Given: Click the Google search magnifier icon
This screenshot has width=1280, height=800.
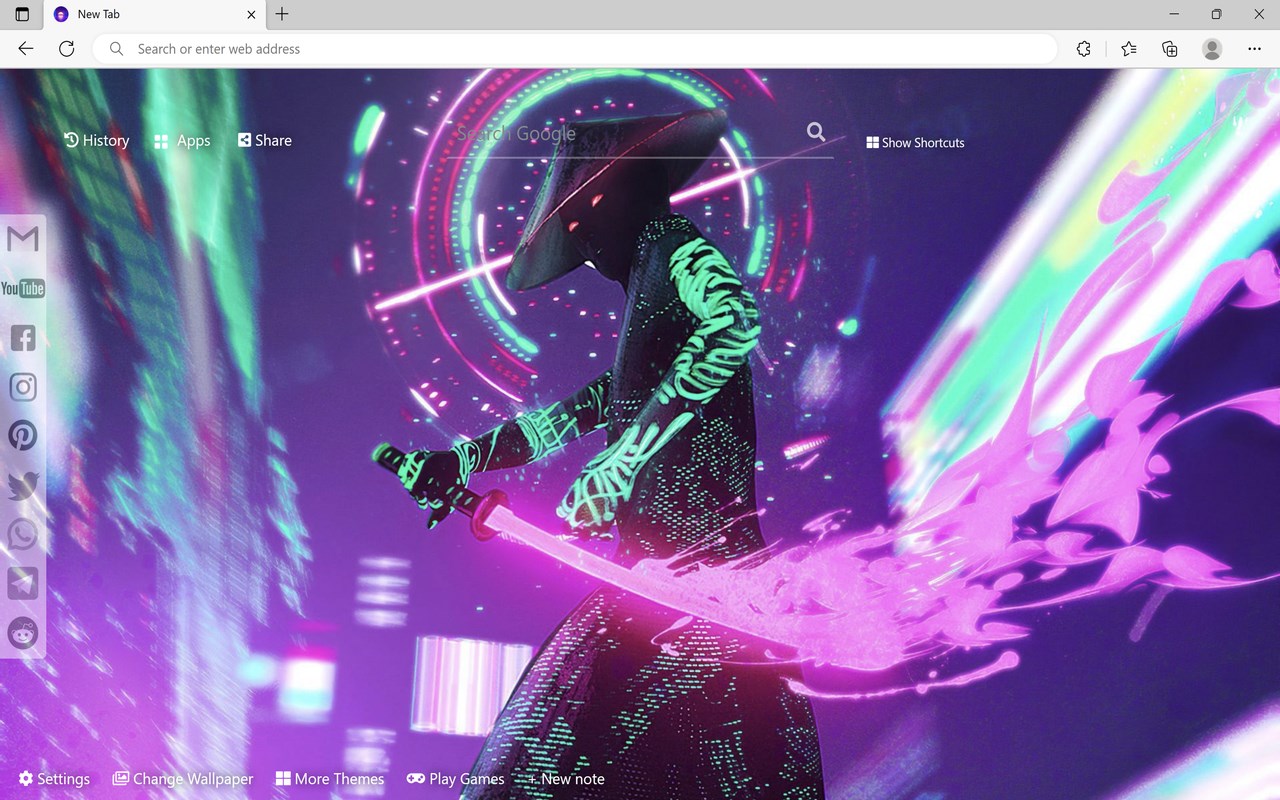Looking at the screenshot, I should [x=816, y=131].
